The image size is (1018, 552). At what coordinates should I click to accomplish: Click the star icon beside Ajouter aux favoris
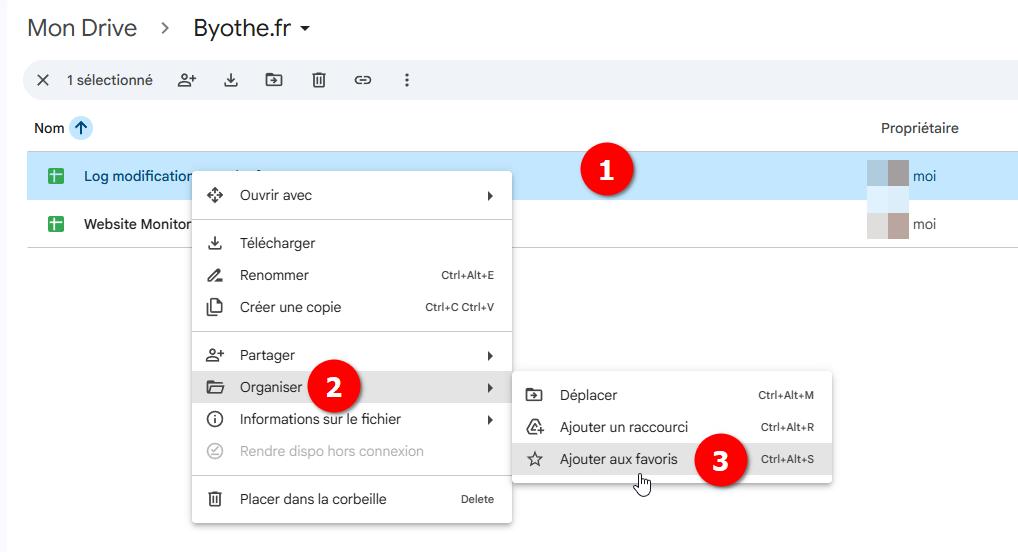534,459
